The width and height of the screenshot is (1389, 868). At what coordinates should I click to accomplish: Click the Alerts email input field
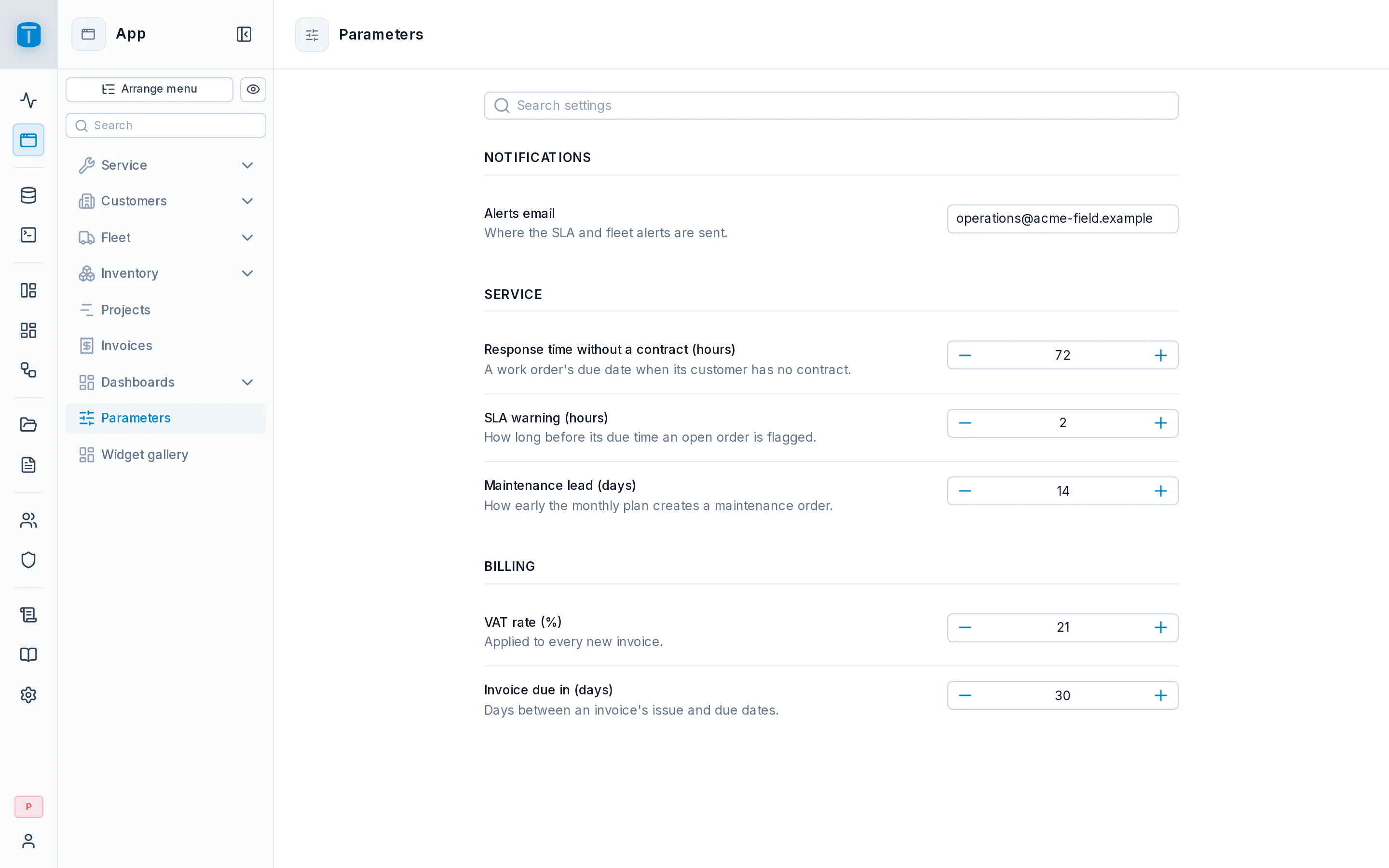point(1062,219)
